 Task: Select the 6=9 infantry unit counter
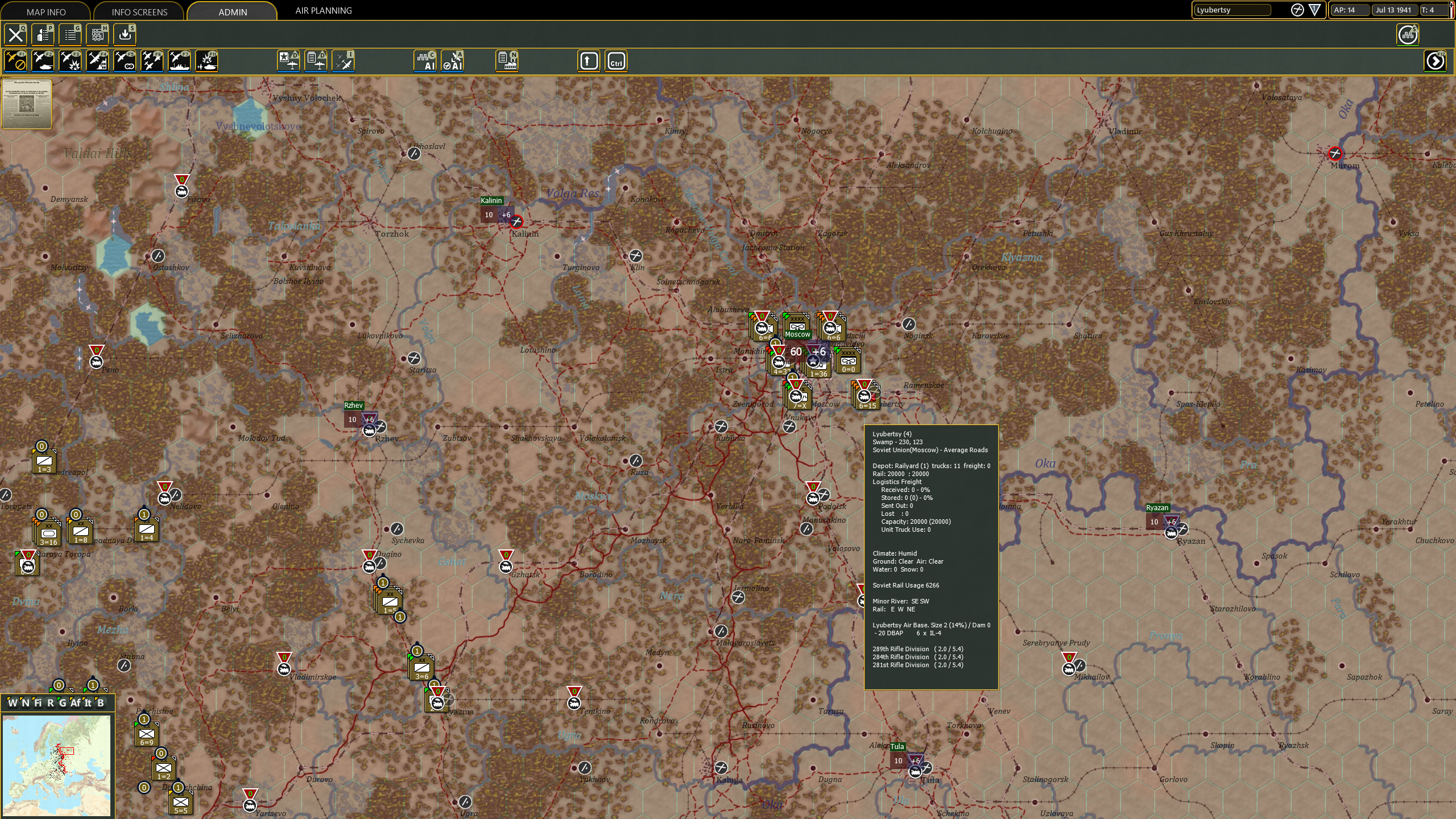146,734
